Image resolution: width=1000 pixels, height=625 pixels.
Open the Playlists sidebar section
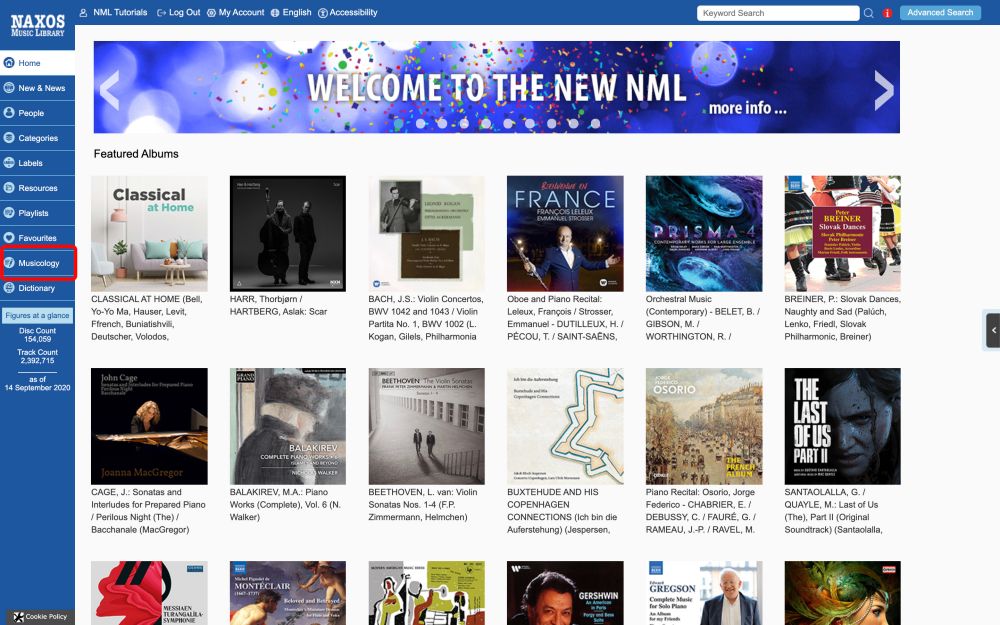click(37, 213)
